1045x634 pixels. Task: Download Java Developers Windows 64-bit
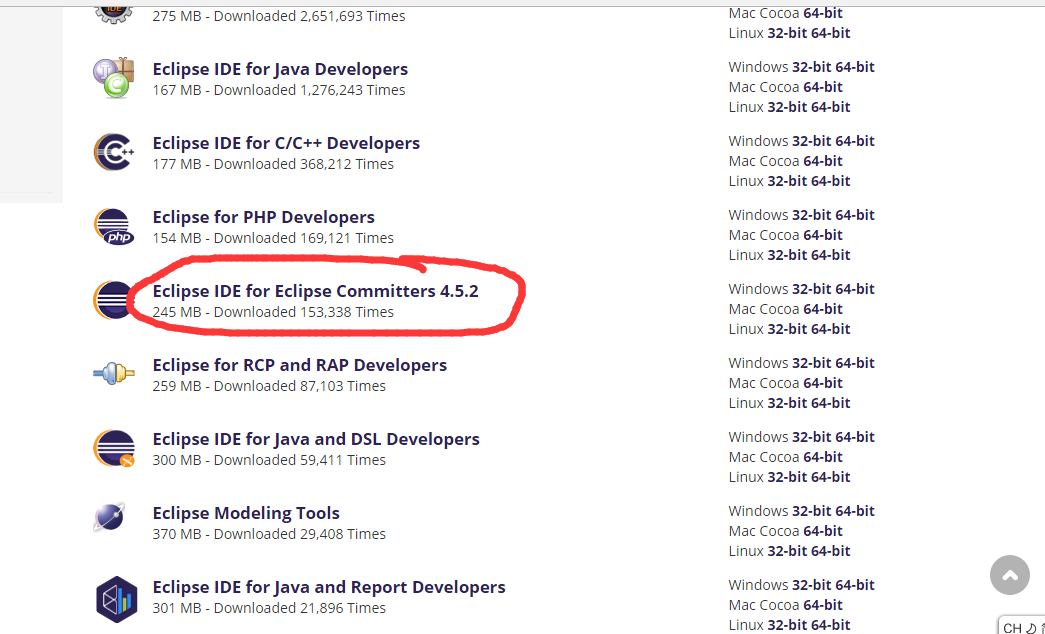[x=854, y=67]
